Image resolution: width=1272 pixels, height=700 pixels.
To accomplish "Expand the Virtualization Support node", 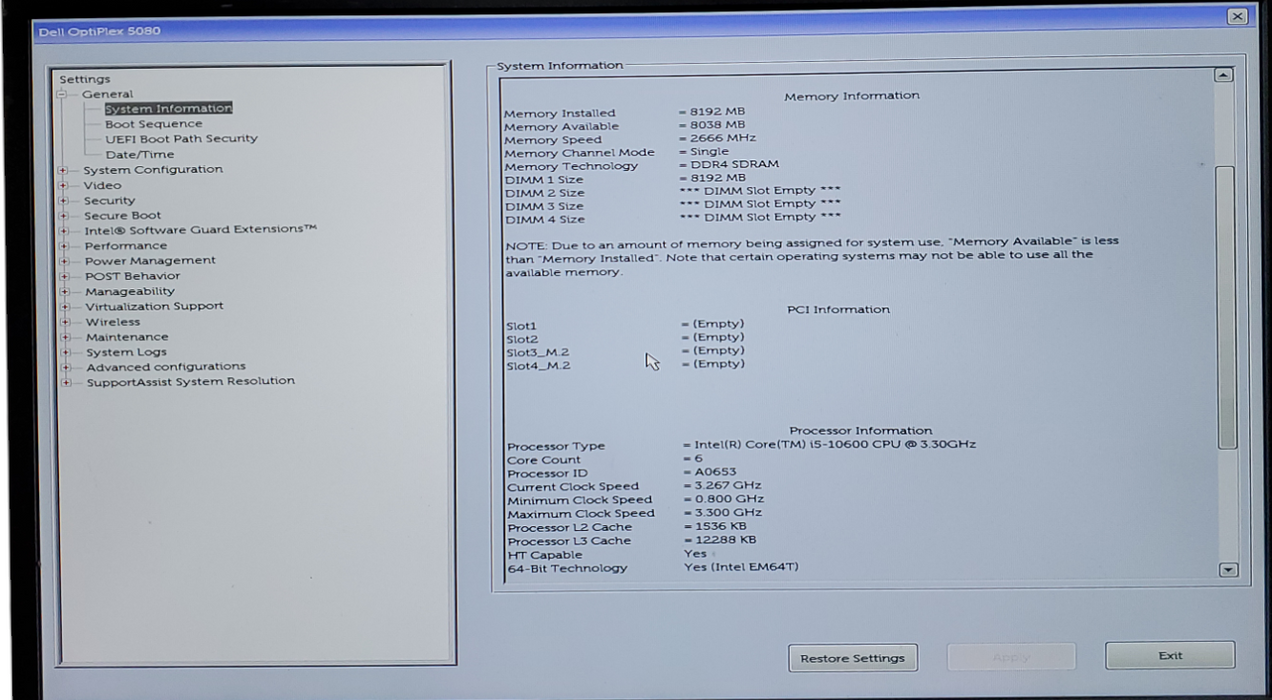I will click(65, 307).
